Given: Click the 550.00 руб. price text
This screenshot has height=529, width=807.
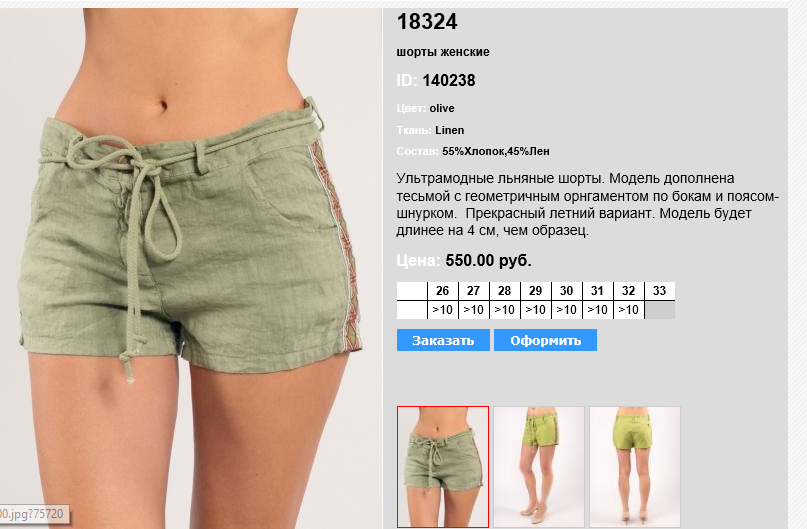Looking at the screenshot, I should 488,260.
